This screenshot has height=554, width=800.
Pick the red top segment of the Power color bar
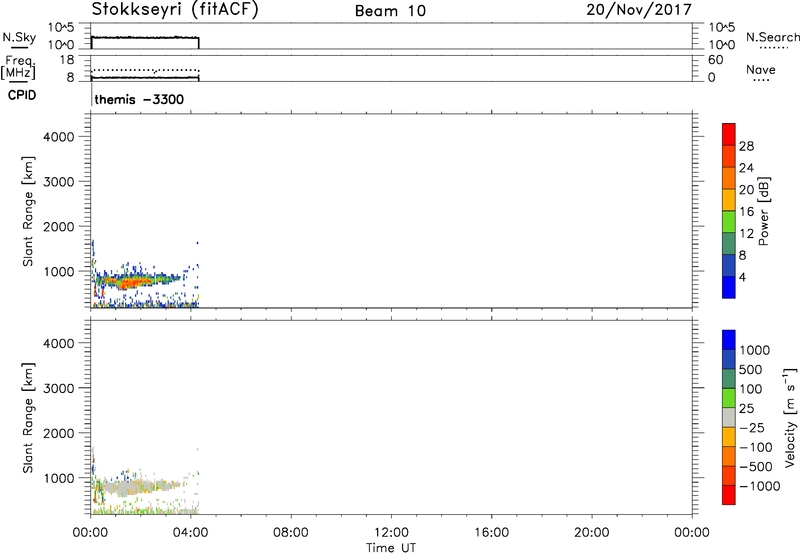coord(729,134)
